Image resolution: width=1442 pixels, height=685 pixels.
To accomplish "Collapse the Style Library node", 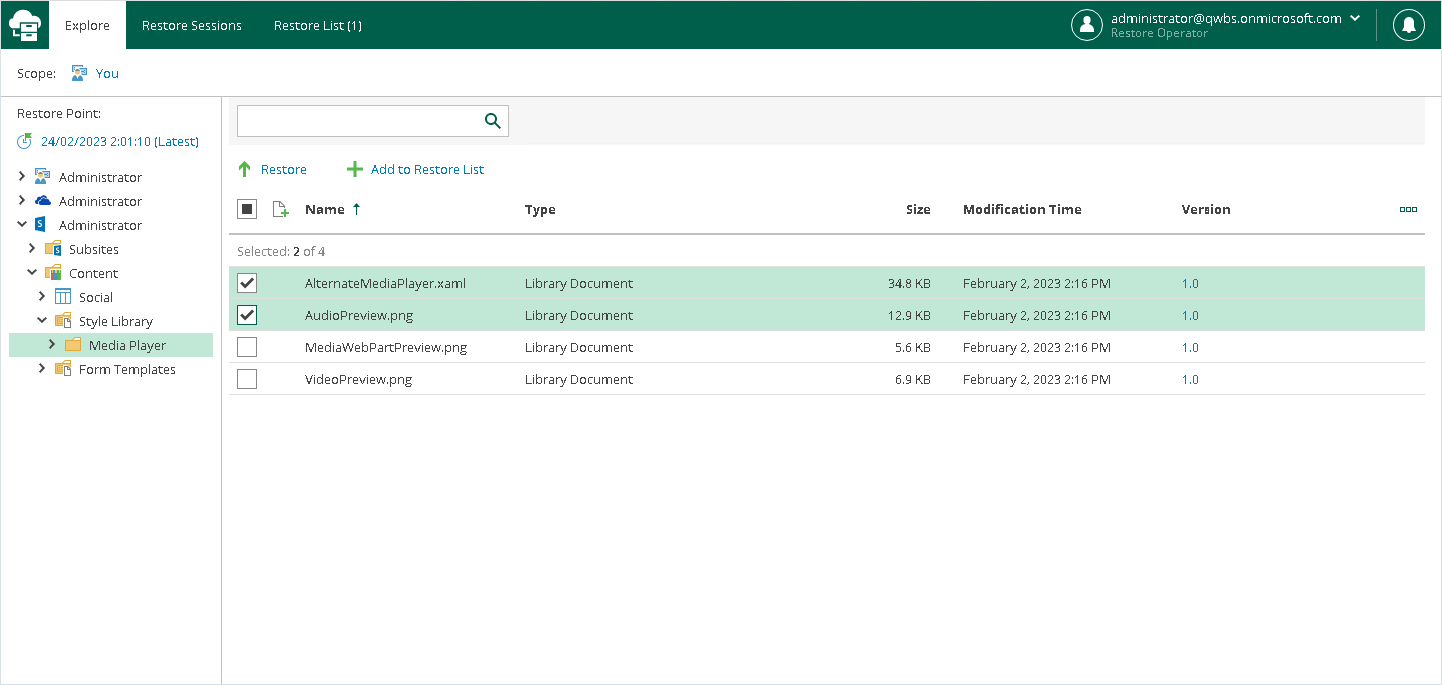I will coord(42,321).
